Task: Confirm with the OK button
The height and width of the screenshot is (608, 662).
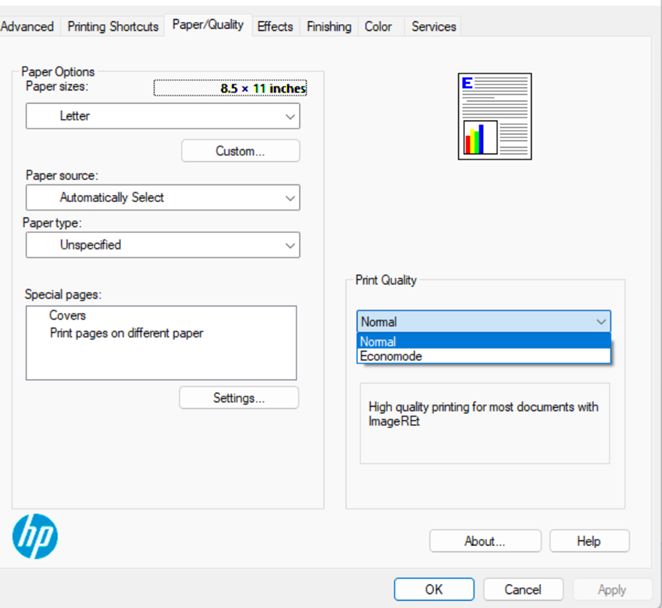Action: (434, 589)
